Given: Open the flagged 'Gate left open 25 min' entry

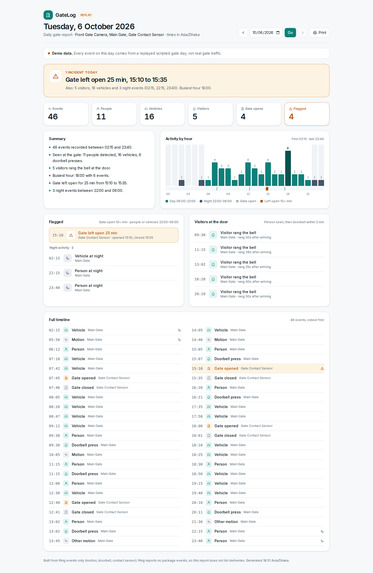Looking at the screenshot, I should [x=114, y=235].
